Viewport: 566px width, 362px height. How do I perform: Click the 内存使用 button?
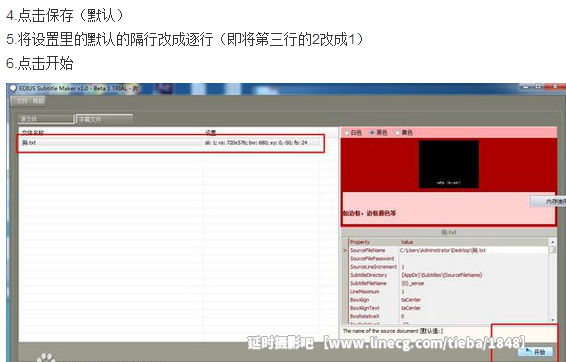(x=548, y=201)
